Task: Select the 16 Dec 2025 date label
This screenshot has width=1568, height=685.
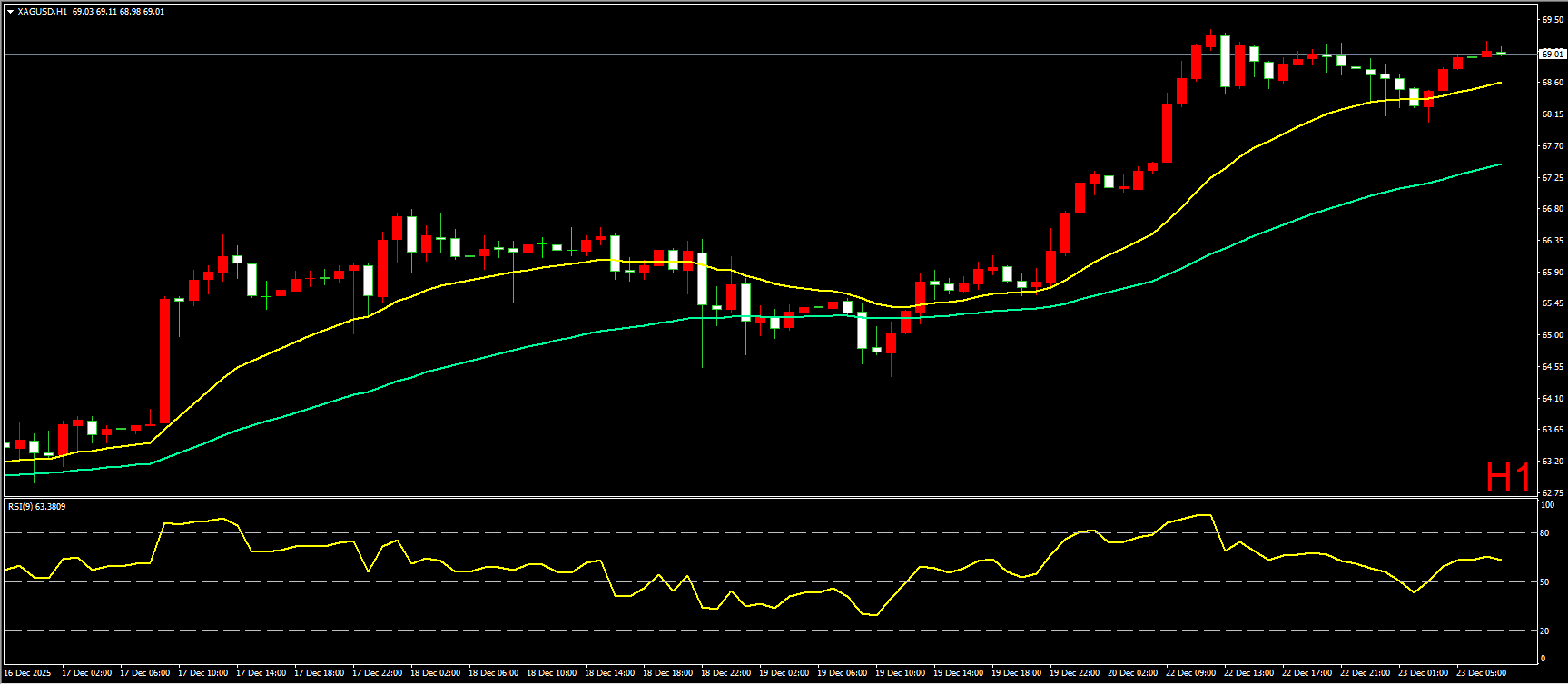Action: (x=28, y=673)
